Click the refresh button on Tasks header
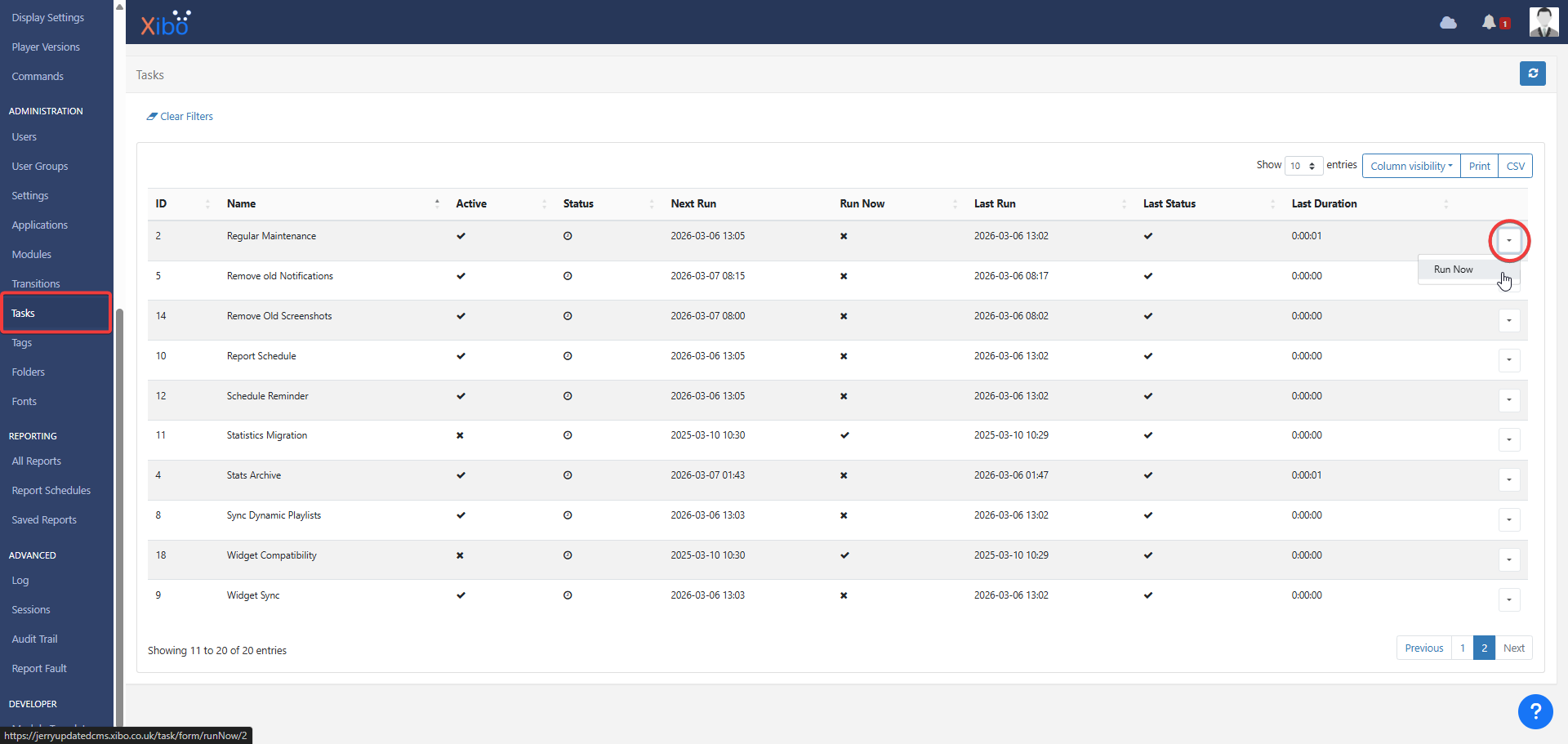Viewport: 1568px width, 744px height. (1532, 74)
